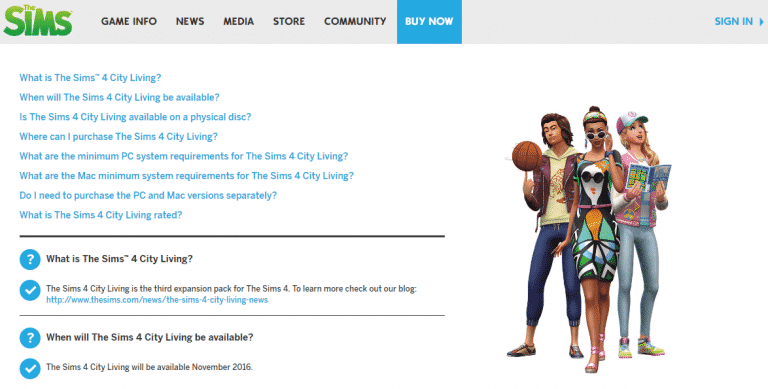Click the BUY NOW button
This screenshot has width=768, height=389.
point(429,22)
